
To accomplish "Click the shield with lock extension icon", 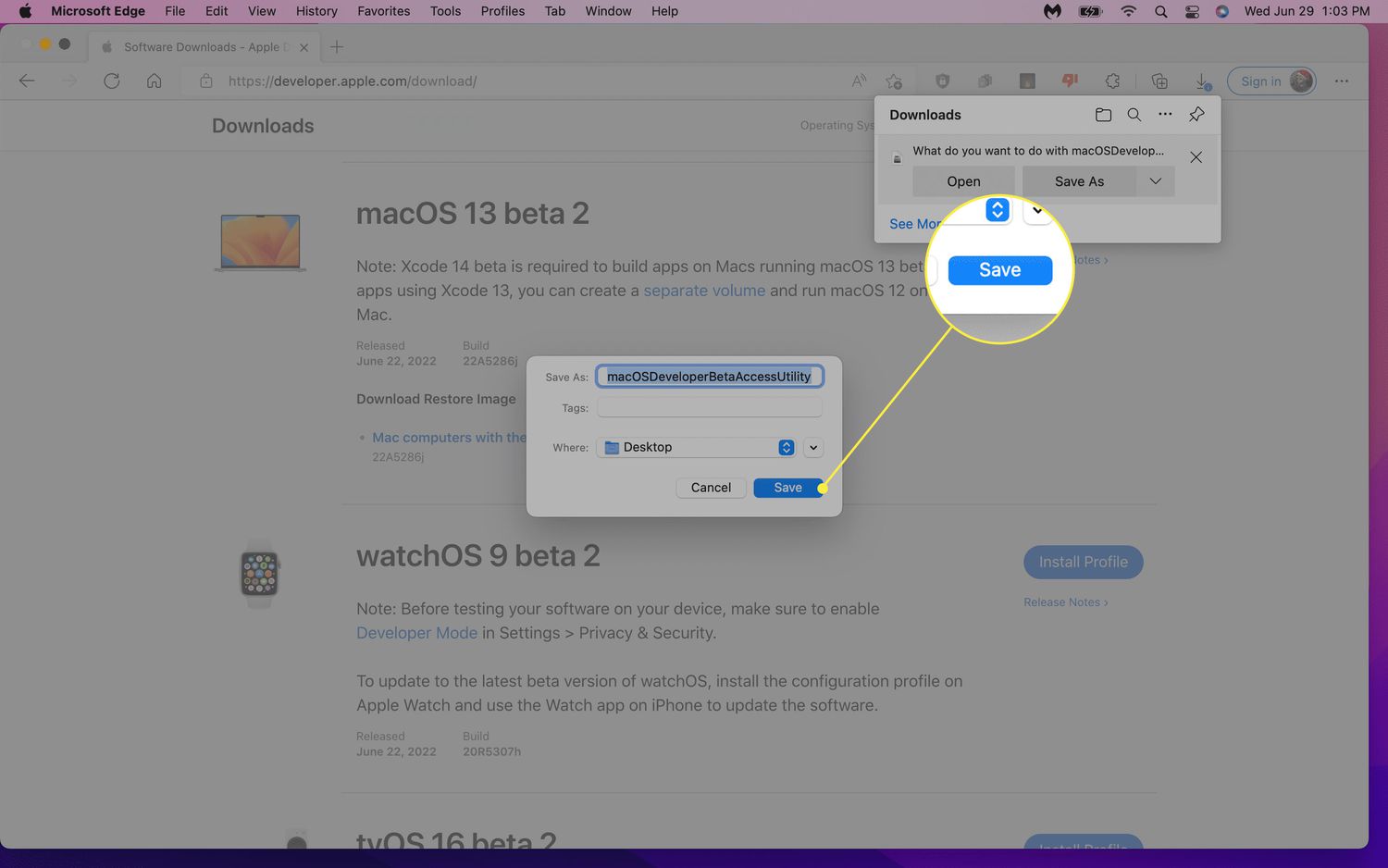I will point(942,81).
